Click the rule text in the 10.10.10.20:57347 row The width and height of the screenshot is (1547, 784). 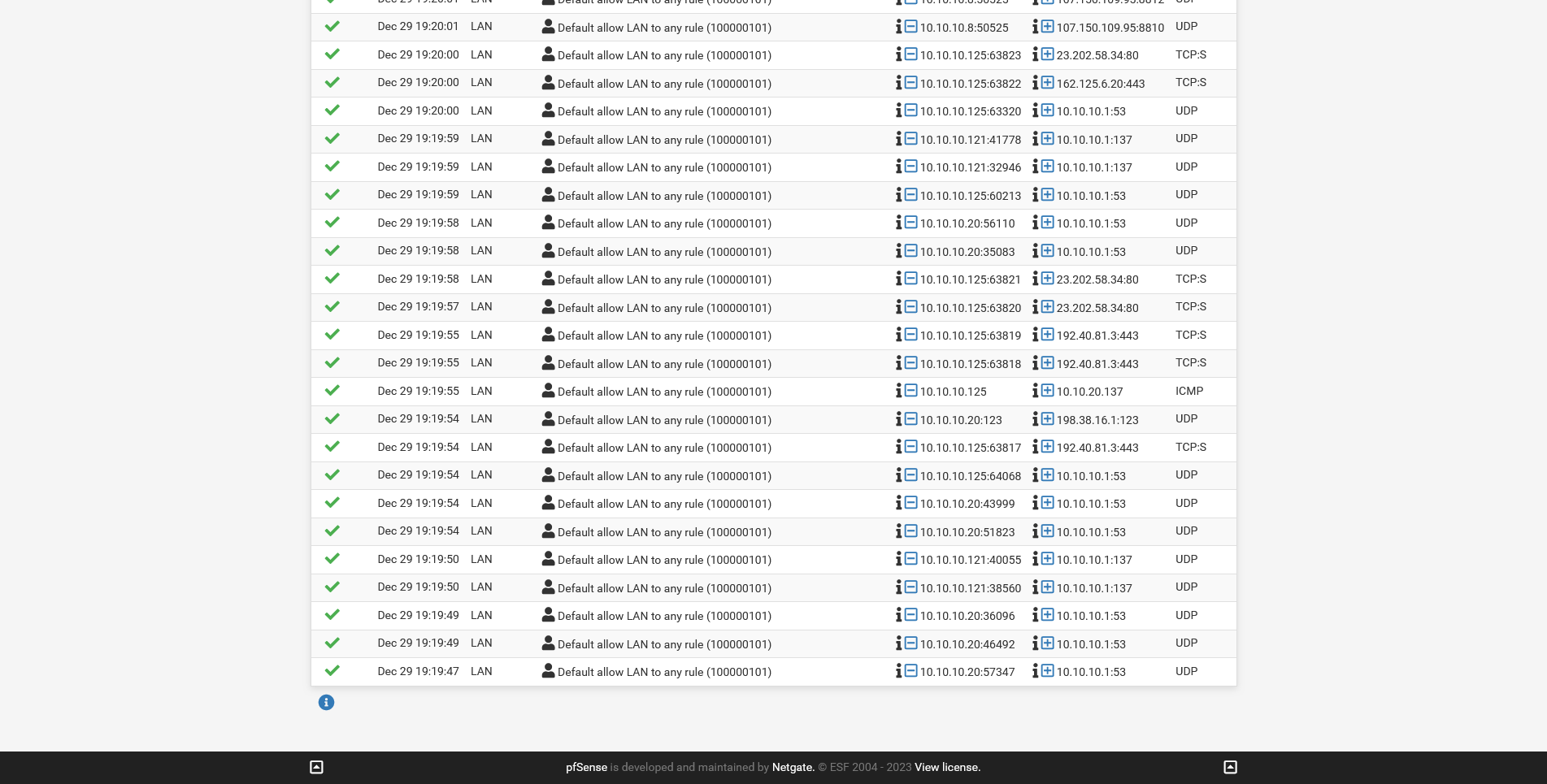click(x=664, y=672)
